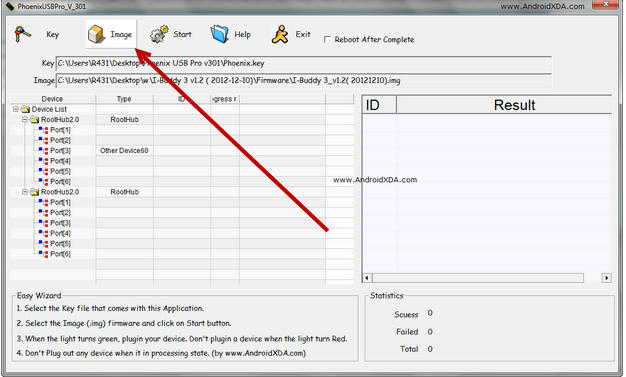Close the PhoenixUSBPro window
The width and height of the screenshot is (626, 377).
[605, 4]
